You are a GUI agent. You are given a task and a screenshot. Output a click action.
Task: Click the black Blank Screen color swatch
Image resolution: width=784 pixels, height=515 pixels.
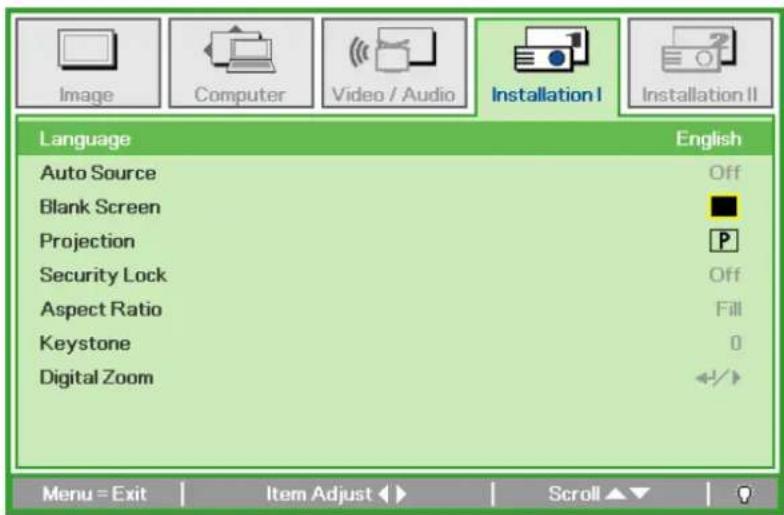[x=724, y=207]
